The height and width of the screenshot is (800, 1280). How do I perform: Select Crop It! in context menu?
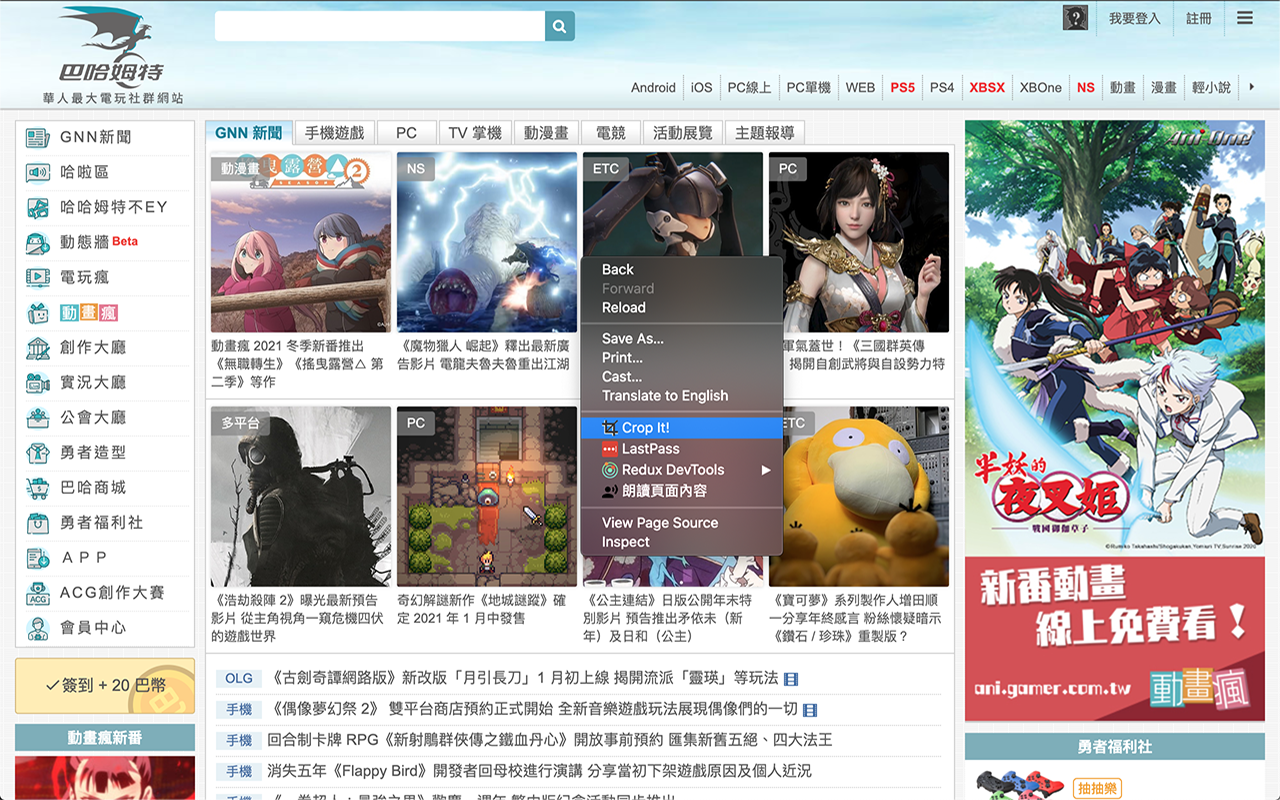click(x=645, y=428)
